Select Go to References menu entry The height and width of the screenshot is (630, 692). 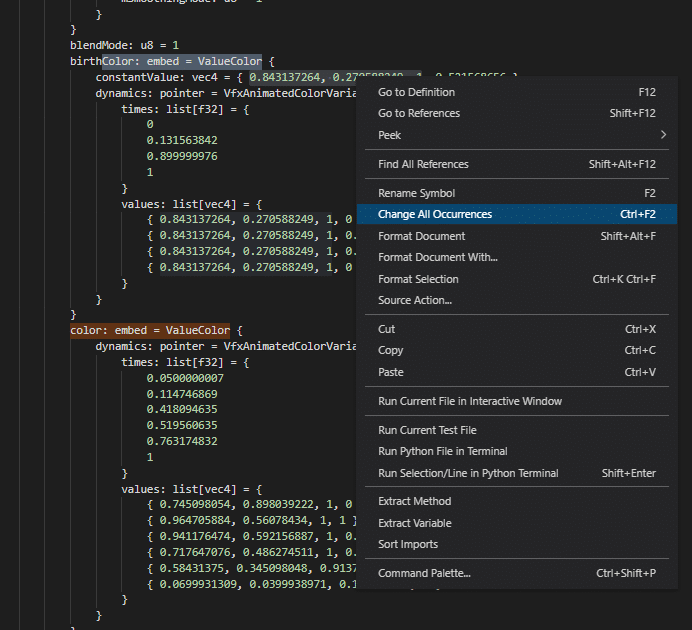pyautogui.click(x=419, y=113)
